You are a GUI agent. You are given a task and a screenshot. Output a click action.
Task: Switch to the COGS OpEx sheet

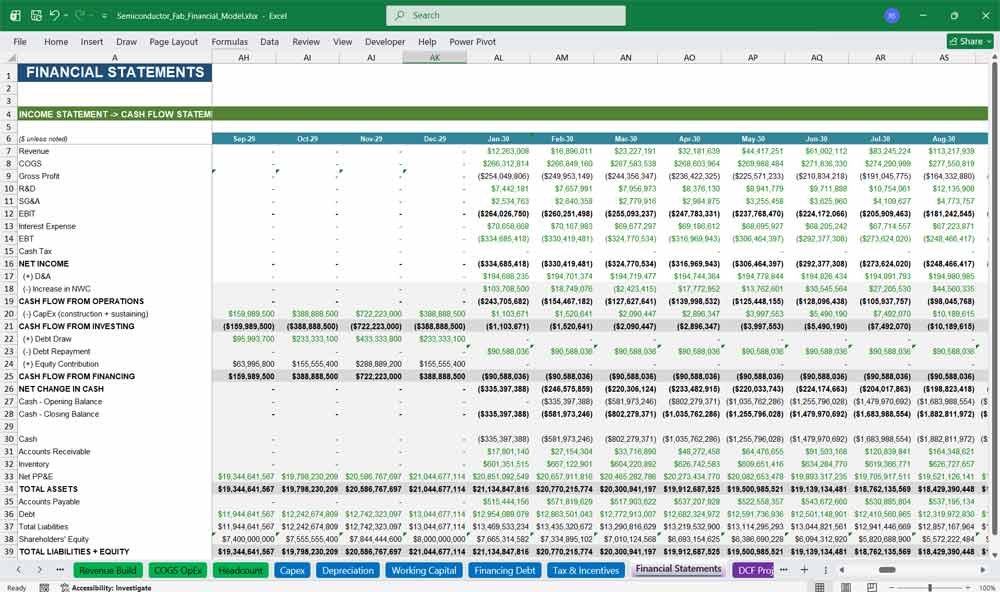tap(178, 570)
